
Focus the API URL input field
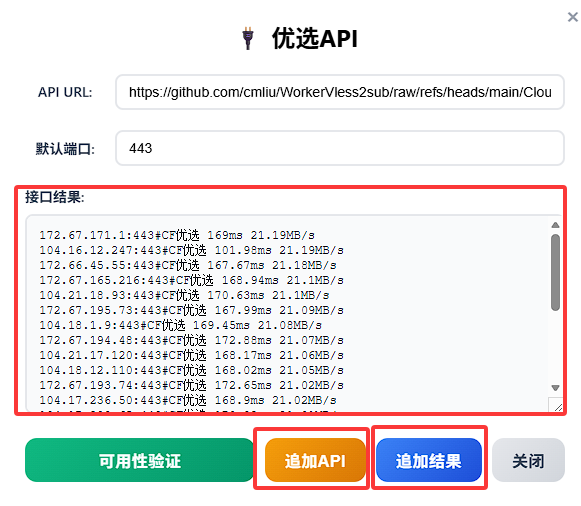[340, 92]
